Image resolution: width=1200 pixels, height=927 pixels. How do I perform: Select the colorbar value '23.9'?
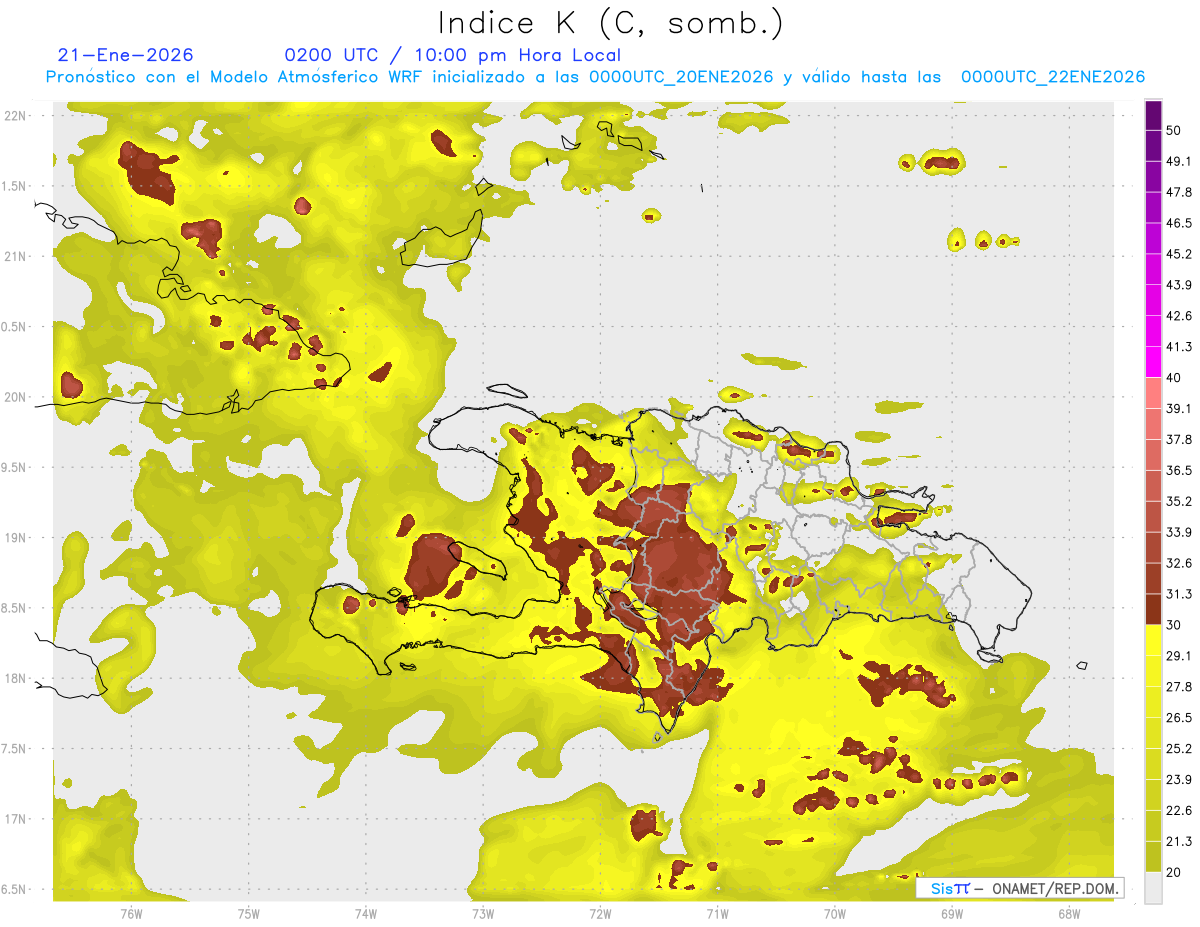point(1179,780)
